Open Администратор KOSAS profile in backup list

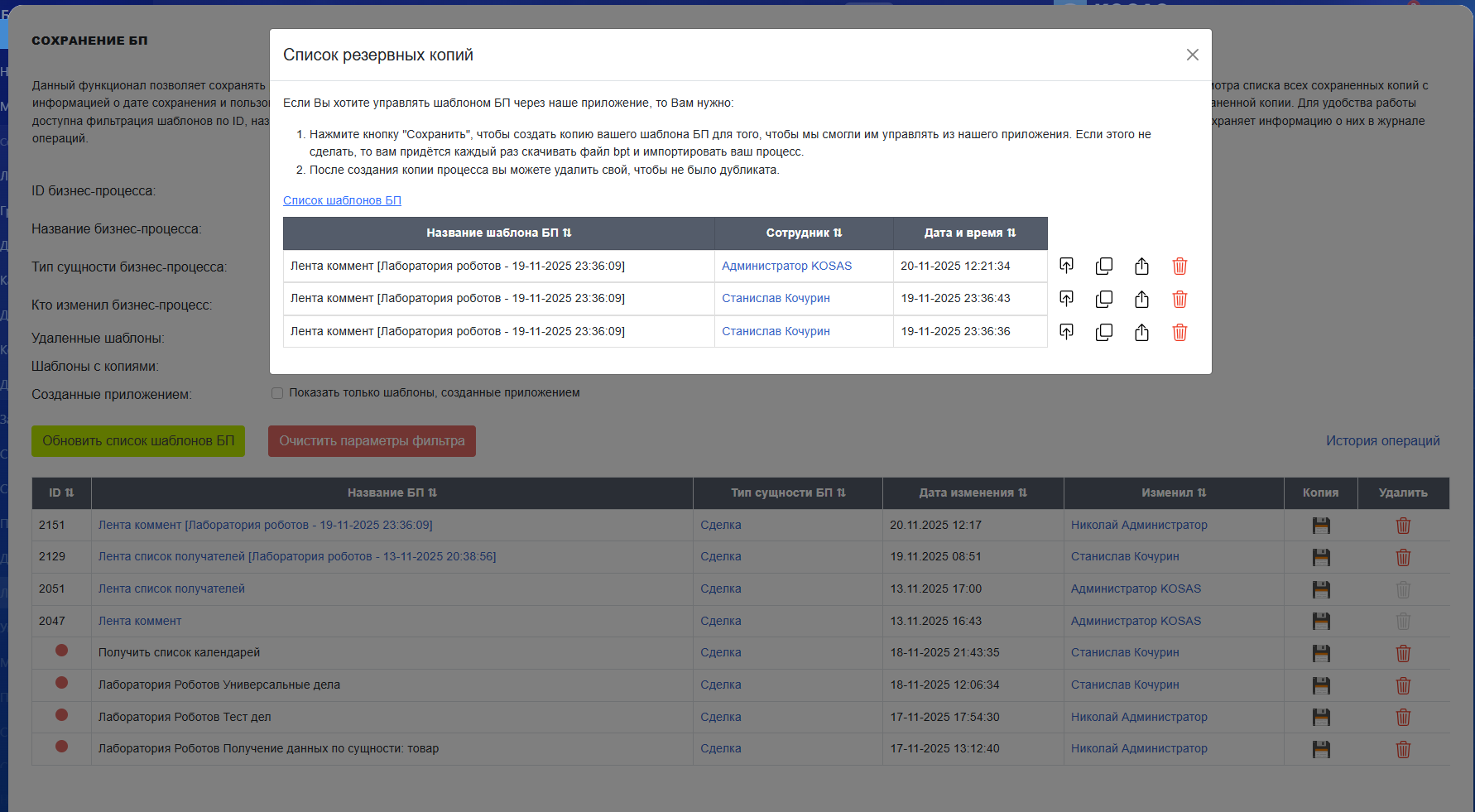tap(786, 266)
